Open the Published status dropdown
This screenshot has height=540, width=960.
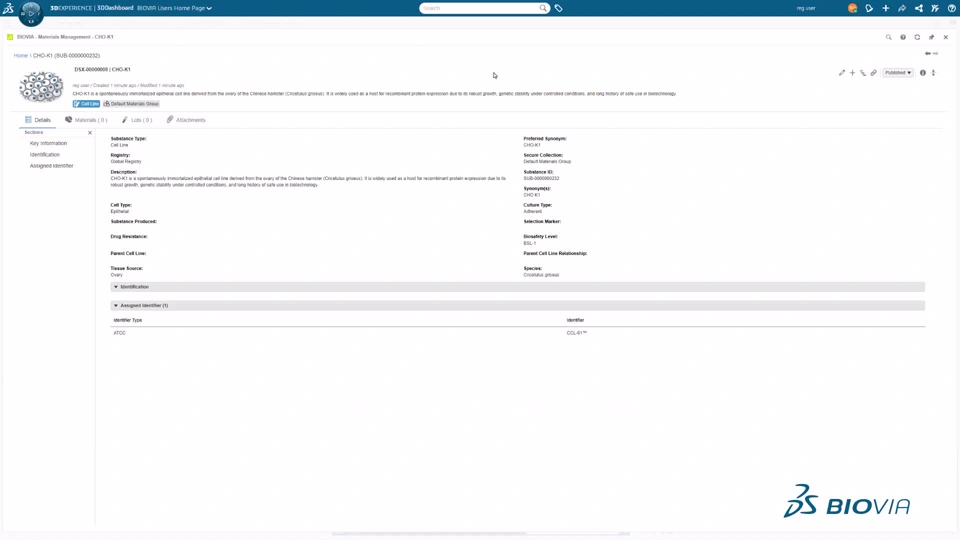click(x=898, y=73)
